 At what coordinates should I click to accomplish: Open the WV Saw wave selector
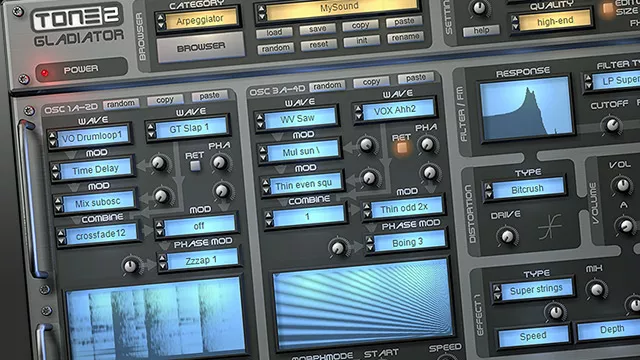[x=297, y=119]
